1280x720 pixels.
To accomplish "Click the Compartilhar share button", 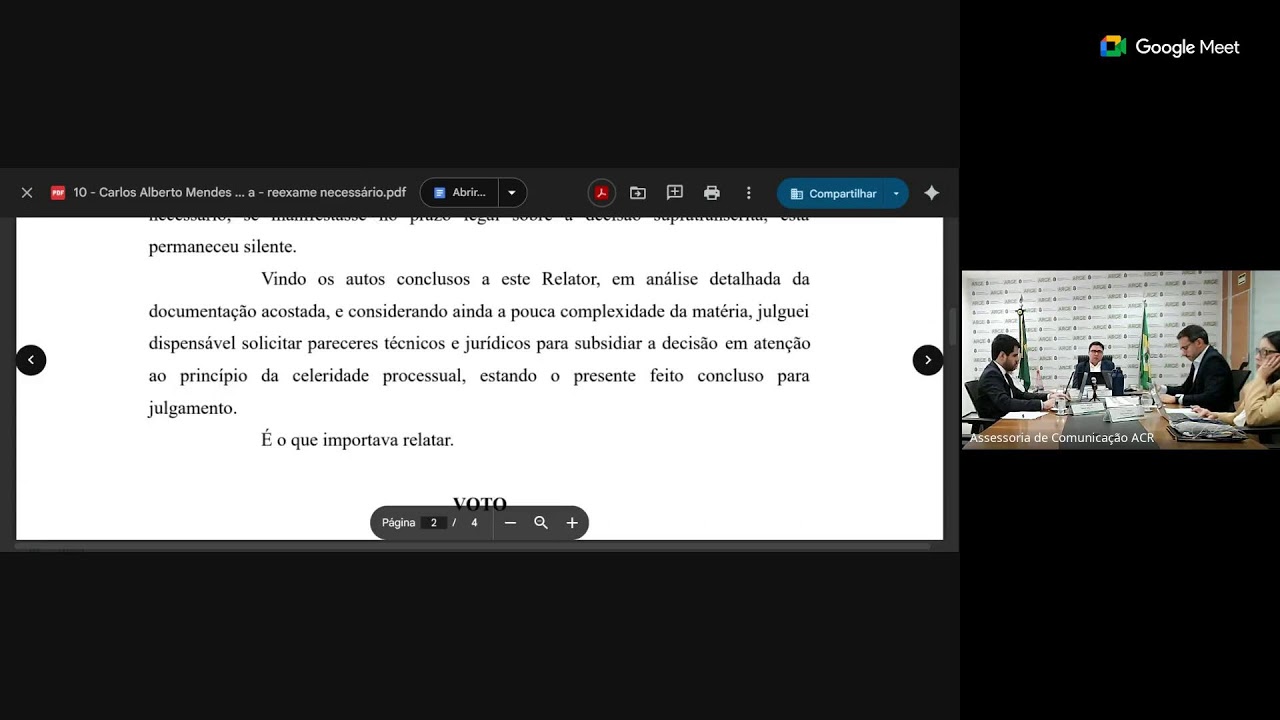I will pyautogui.click(x=832, y=193).
